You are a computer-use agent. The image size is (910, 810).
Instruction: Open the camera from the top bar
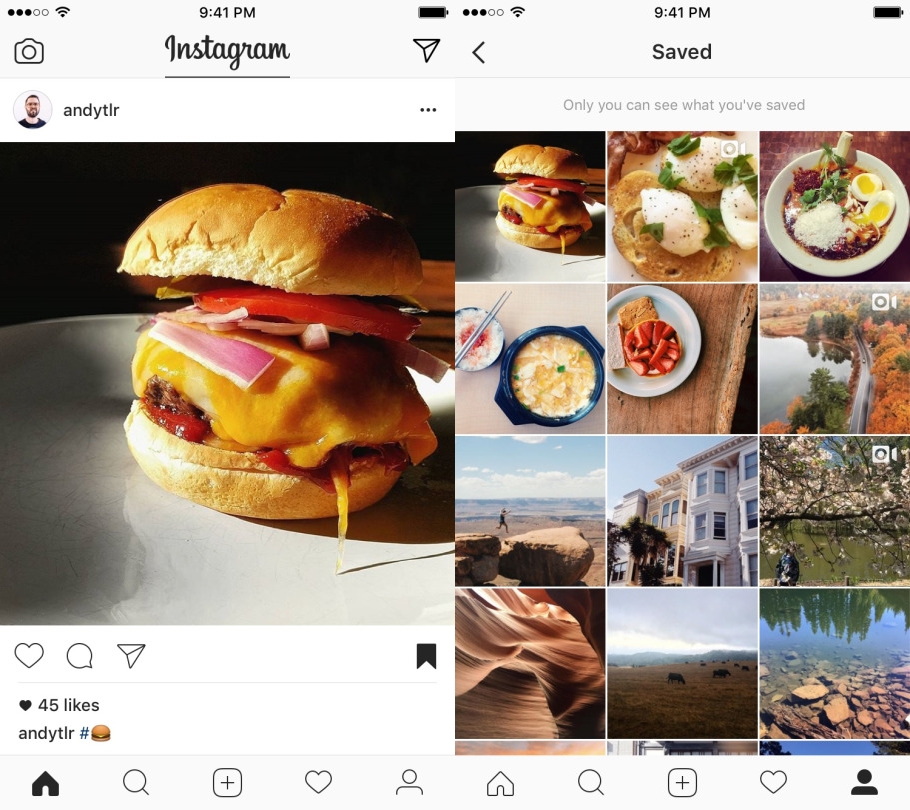(x=29, y=51)
